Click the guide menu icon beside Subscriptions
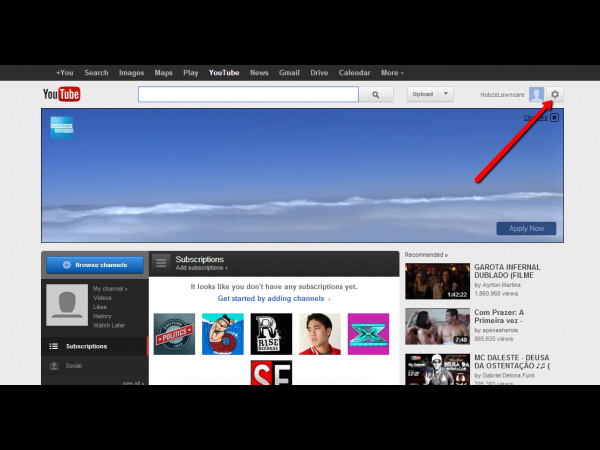The width and height of the screenshot is (600, 450). 161,263
